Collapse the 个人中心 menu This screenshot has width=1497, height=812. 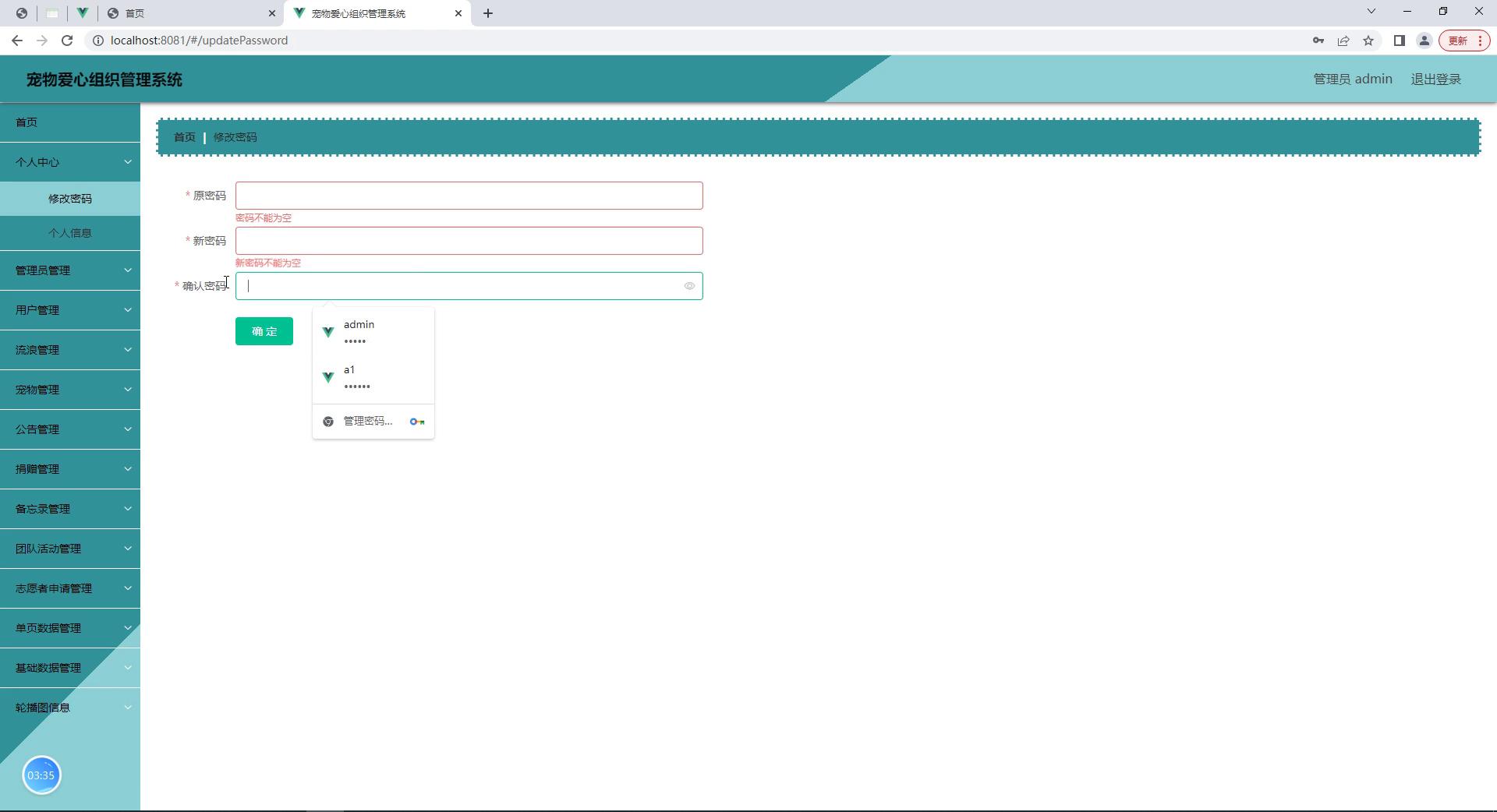click(70, 162)
